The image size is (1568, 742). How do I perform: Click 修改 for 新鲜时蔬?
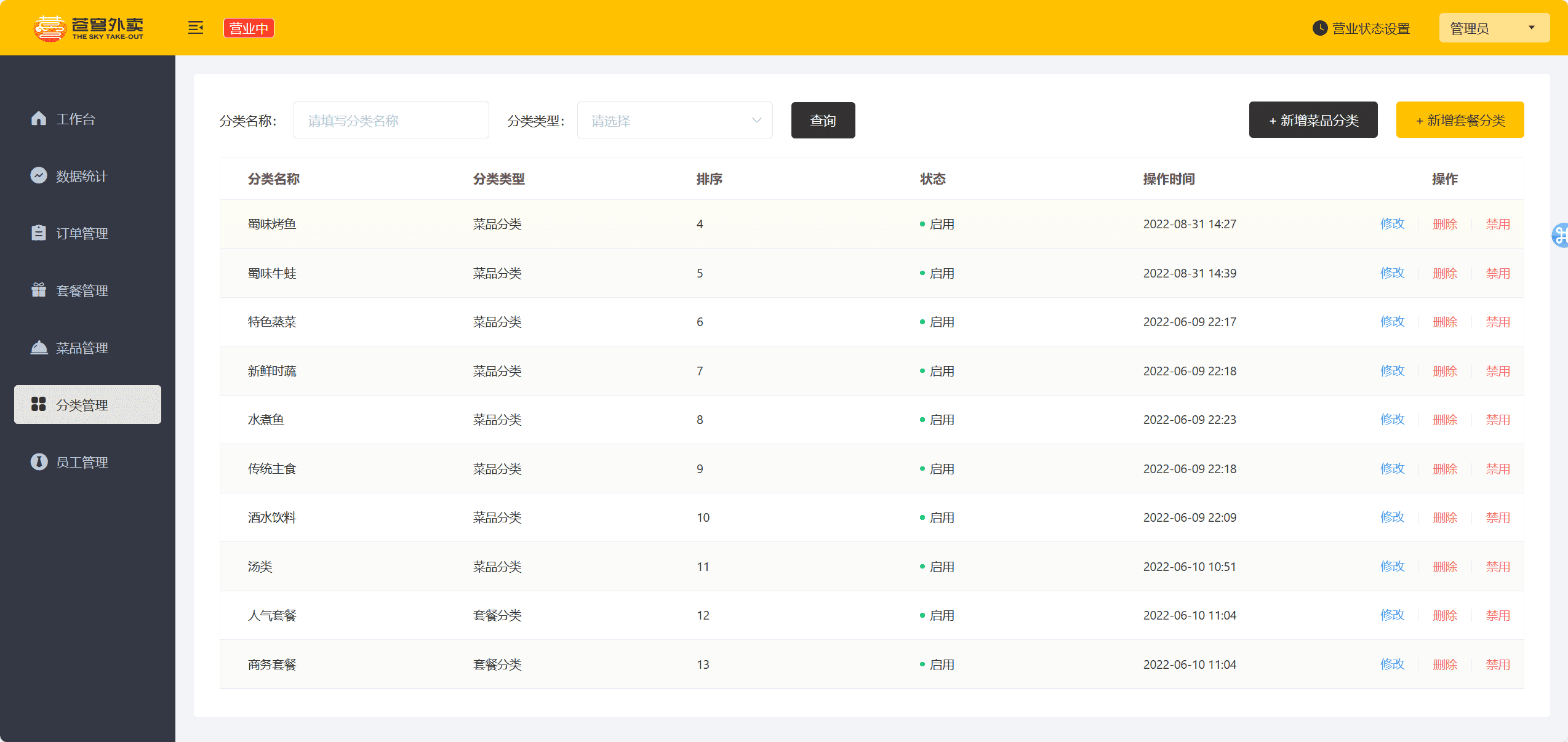coord(1392,371)
